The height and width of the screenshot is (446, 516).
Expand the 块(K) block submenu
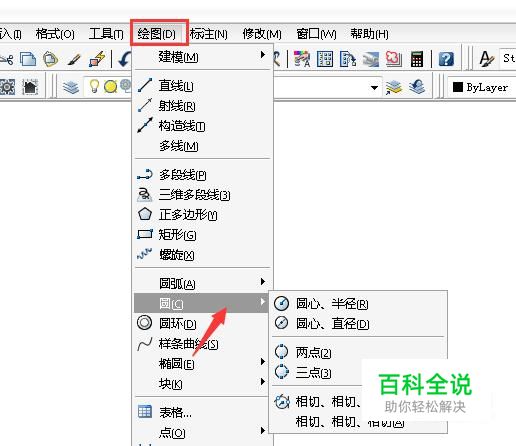coord(202,384)
